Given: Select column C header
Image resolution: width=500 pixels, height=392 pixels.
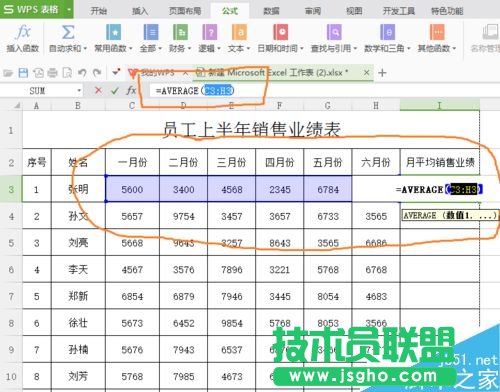Looking at the screenshot, I should 132,106.
